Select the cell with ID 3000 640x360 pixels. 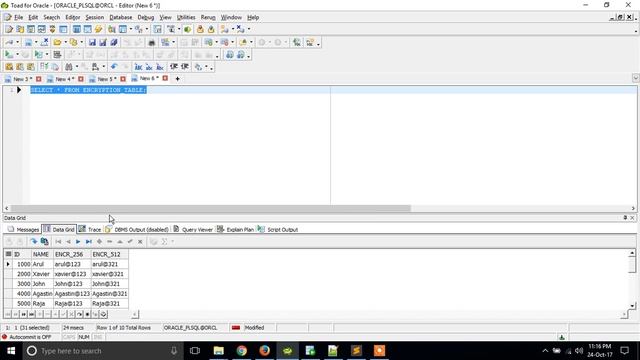(x=22, y=284)
